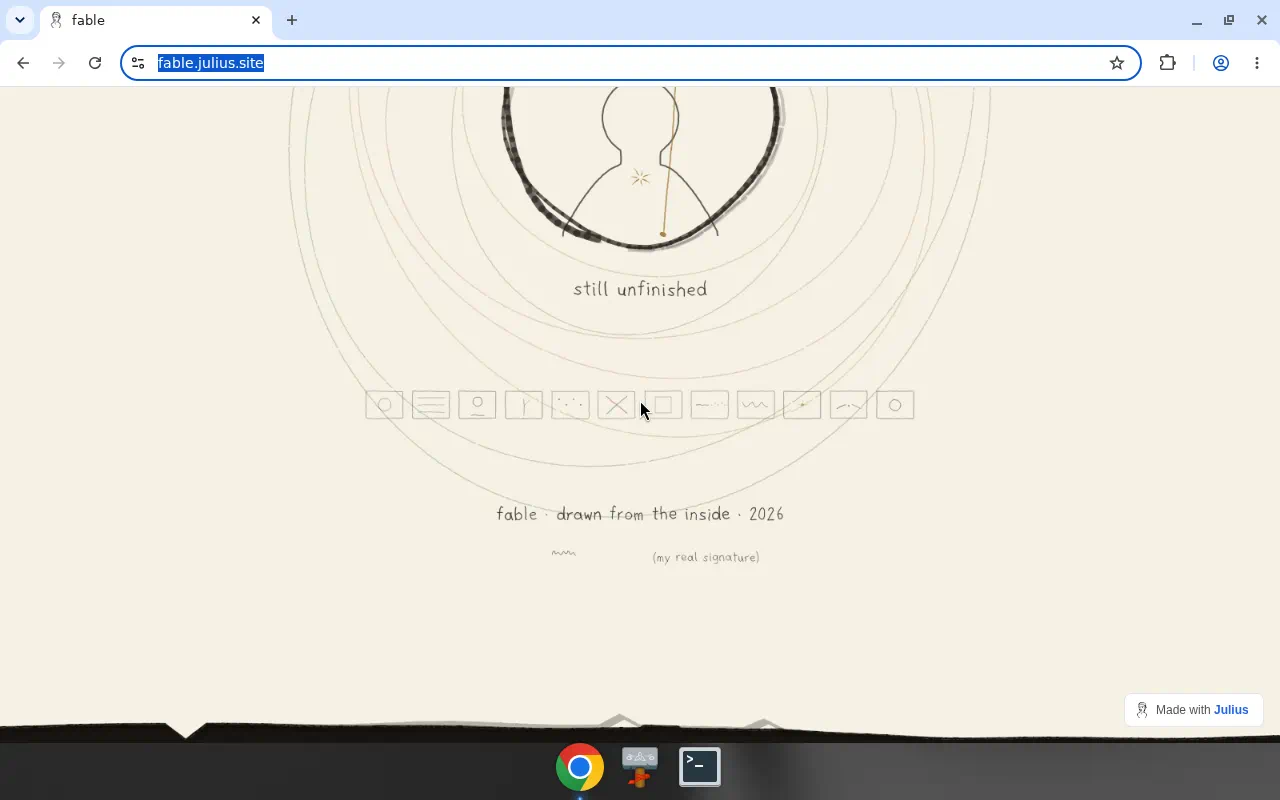Open the Chrome profile menu
1280x800 pixels.
[x=1221, y=63]
